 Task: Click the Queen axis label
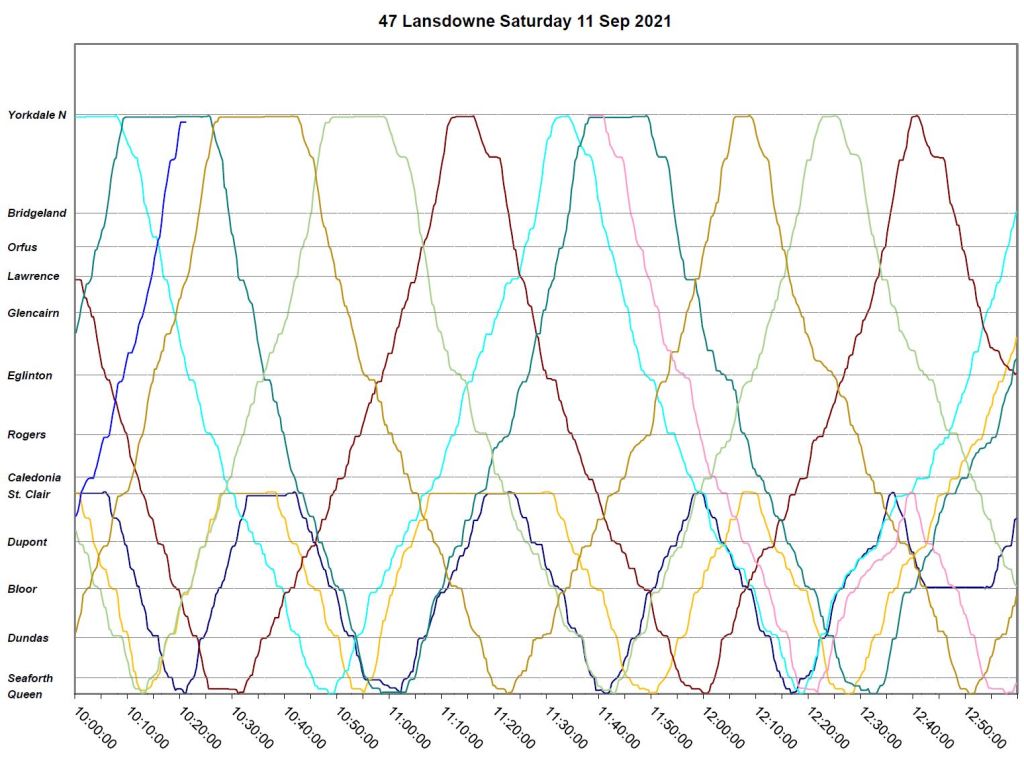[25, 693]
